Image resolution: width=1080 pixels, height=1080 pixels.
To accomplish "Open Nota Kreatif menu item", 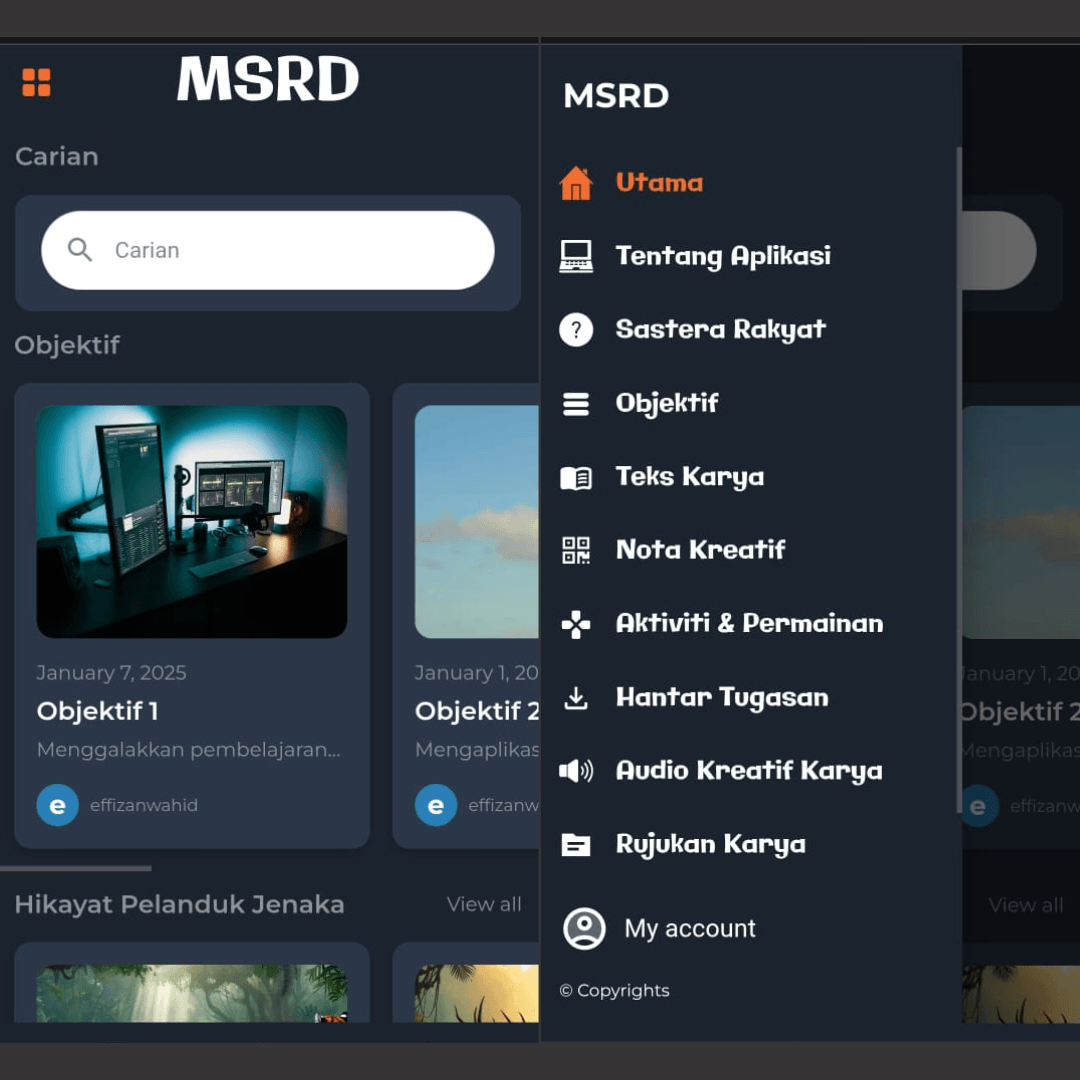I will (x=700, y=550).
